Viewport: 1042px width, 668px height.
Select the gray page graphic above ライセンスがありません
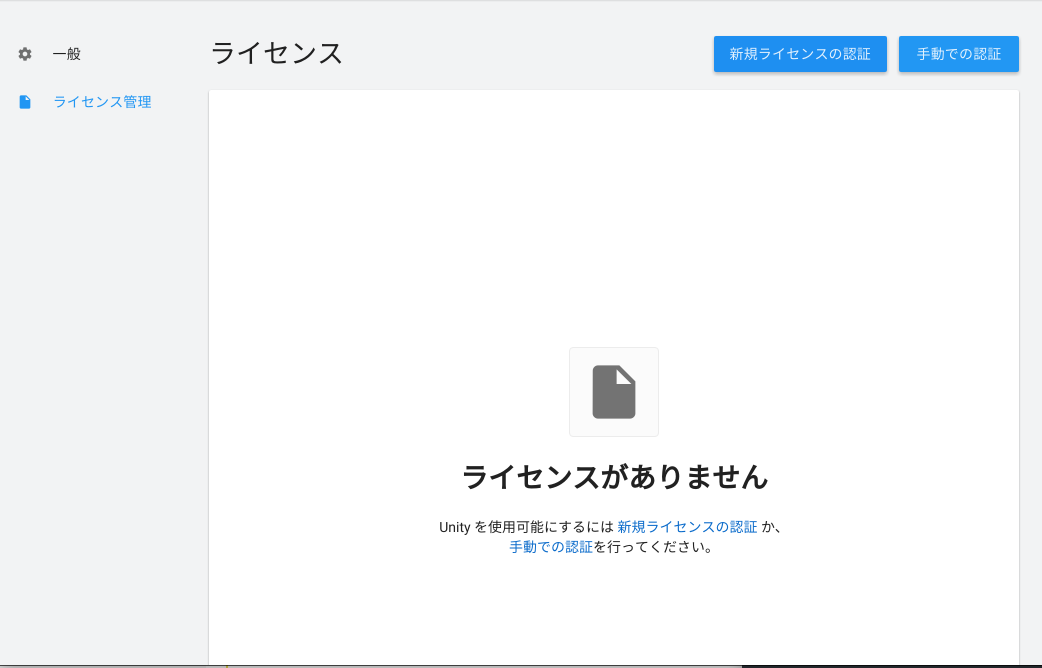tap(613, 391)
